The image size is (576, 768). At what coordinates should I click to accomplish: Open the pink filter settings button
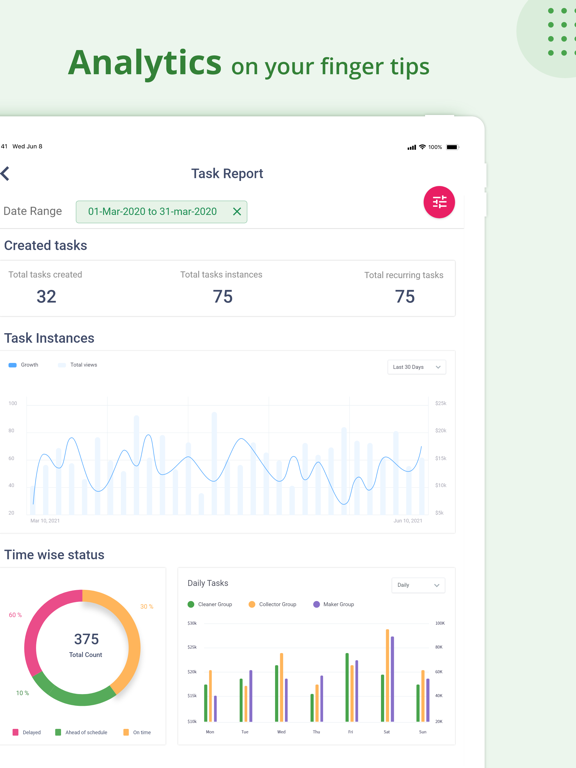(439, 202)
